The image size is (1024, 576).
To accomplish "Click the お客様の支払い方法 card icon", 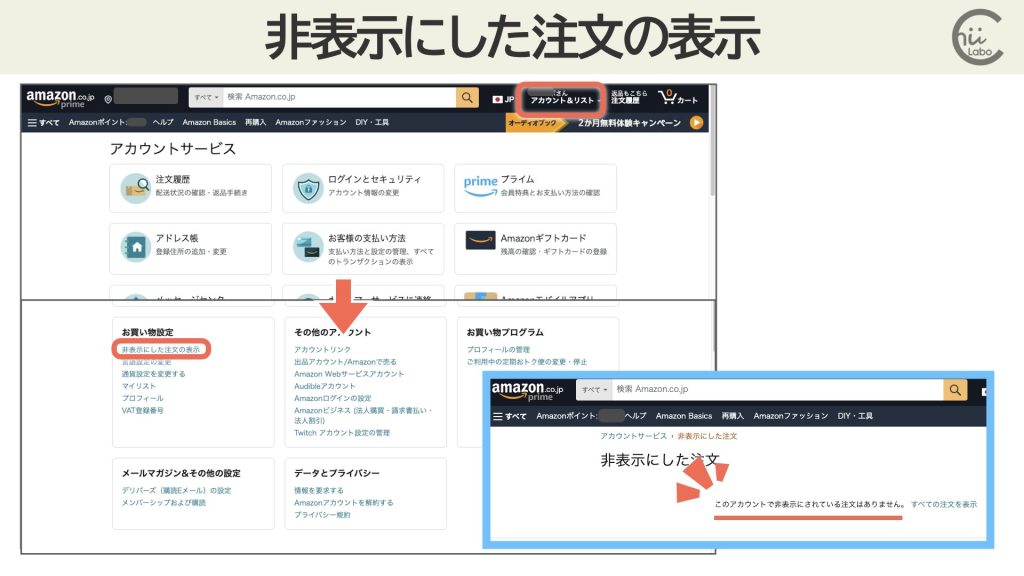I will click(x=308, y=247).
